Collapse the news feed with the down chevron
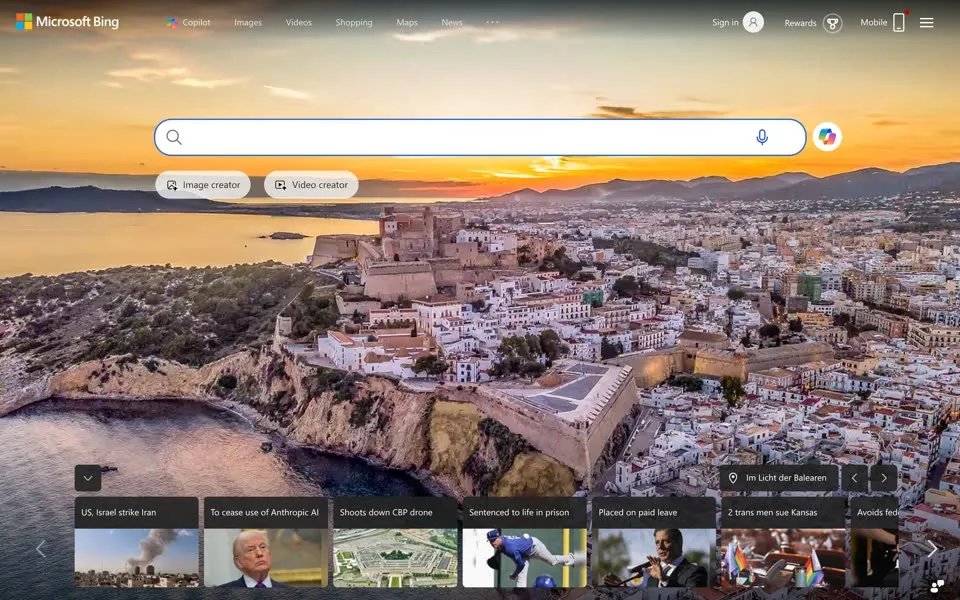The image size is (960, 600). coord(88,478)
